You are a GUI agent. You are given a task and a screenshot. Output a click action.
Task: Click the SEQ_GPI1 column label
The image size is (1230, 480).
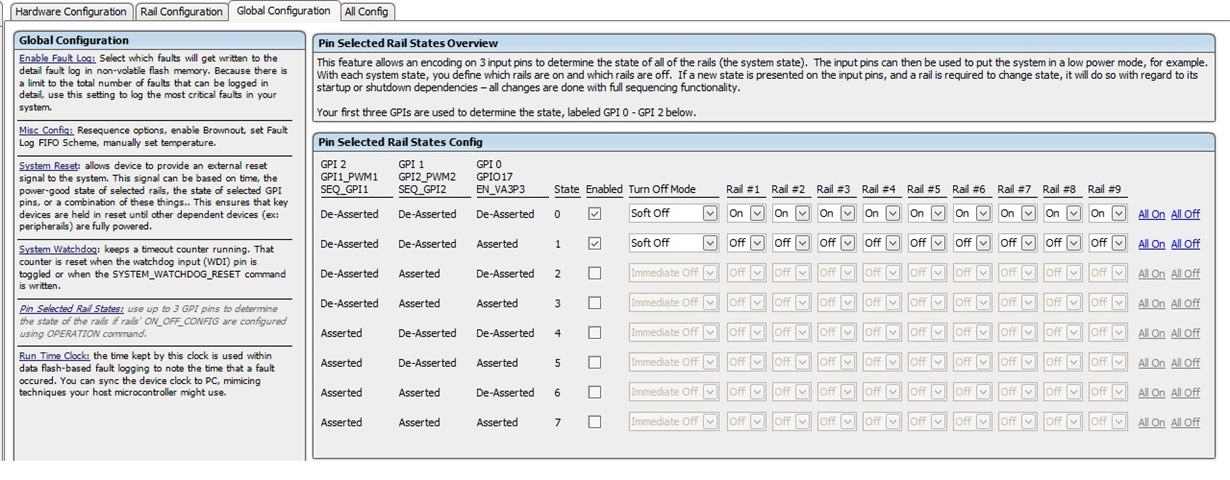(345, 189)
